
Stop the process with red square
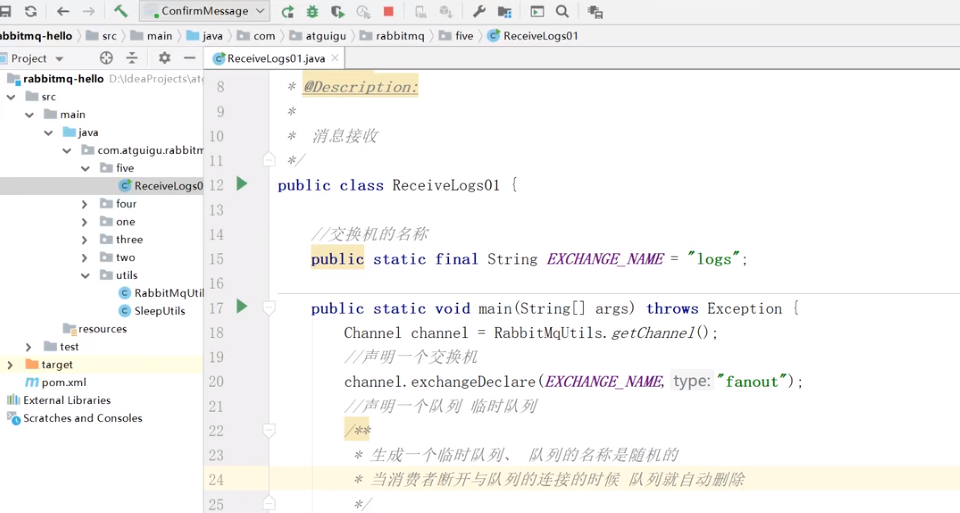pyautogui.click(x=388, y=11)
